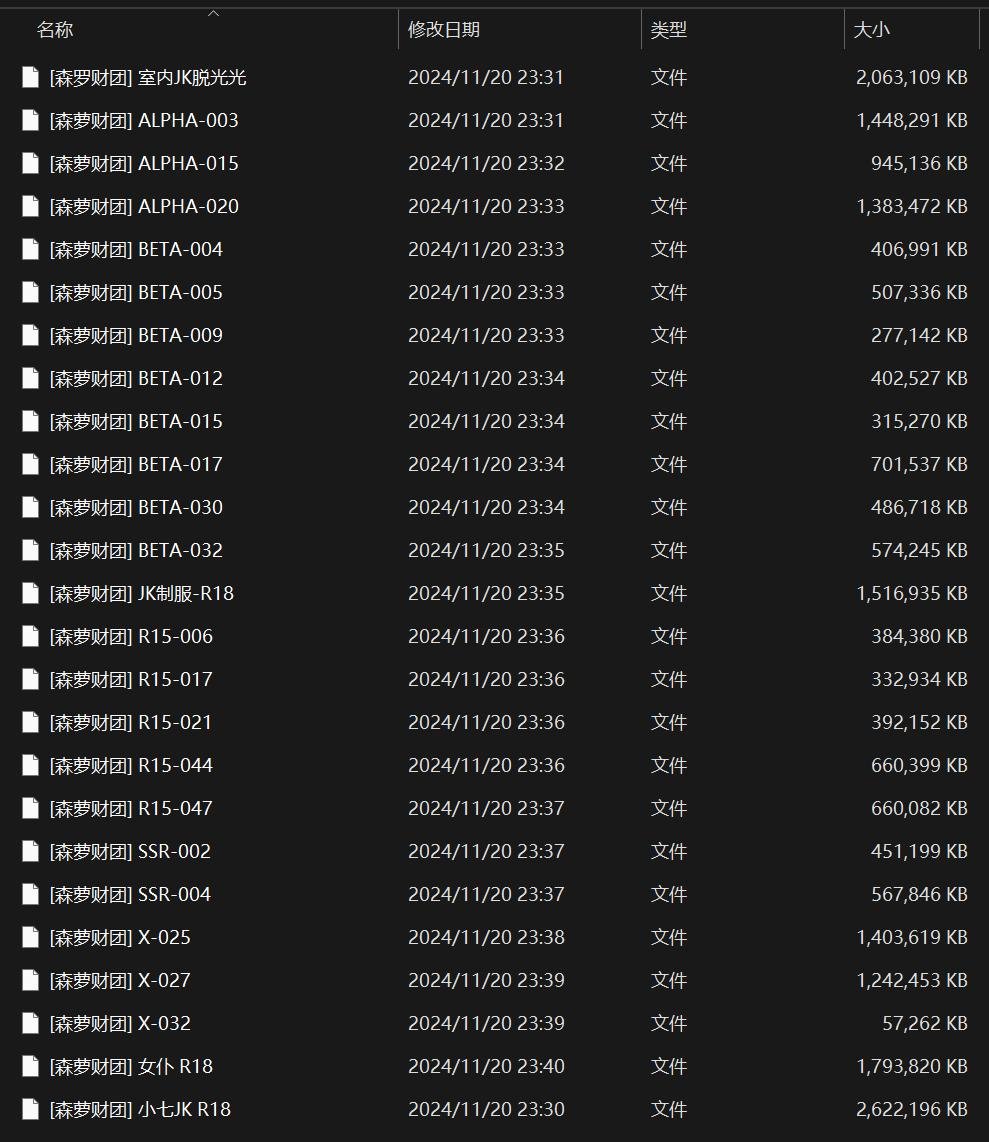The height and width of the screenshot is (1142, 989).
Task: Sort the list by the 名称 column header
Action: pyautogui.click(x=55, y=30)
